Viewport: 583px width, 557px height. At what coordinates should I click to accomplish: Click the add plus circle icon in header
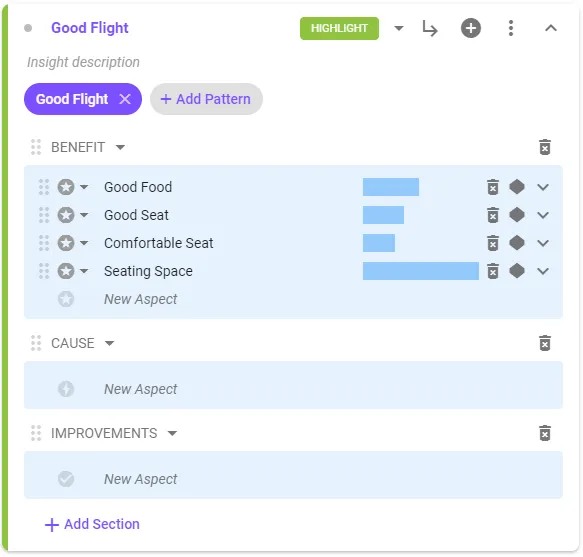tap(471, 28)
